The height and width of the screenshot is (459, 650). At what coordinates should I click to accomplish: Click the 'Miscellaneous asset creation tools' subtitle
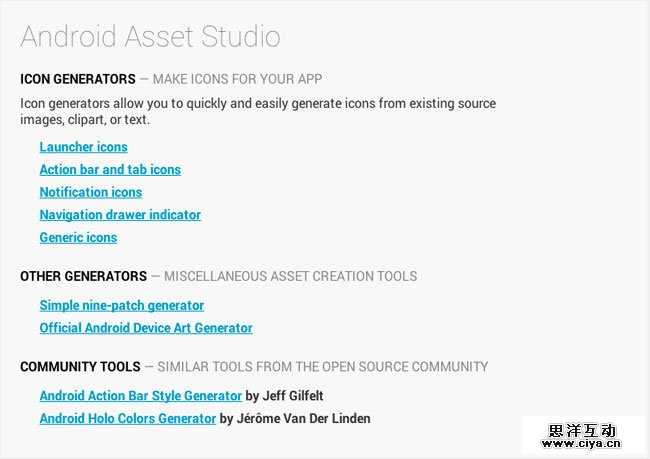pyautogui.click(x=290, y=276)
